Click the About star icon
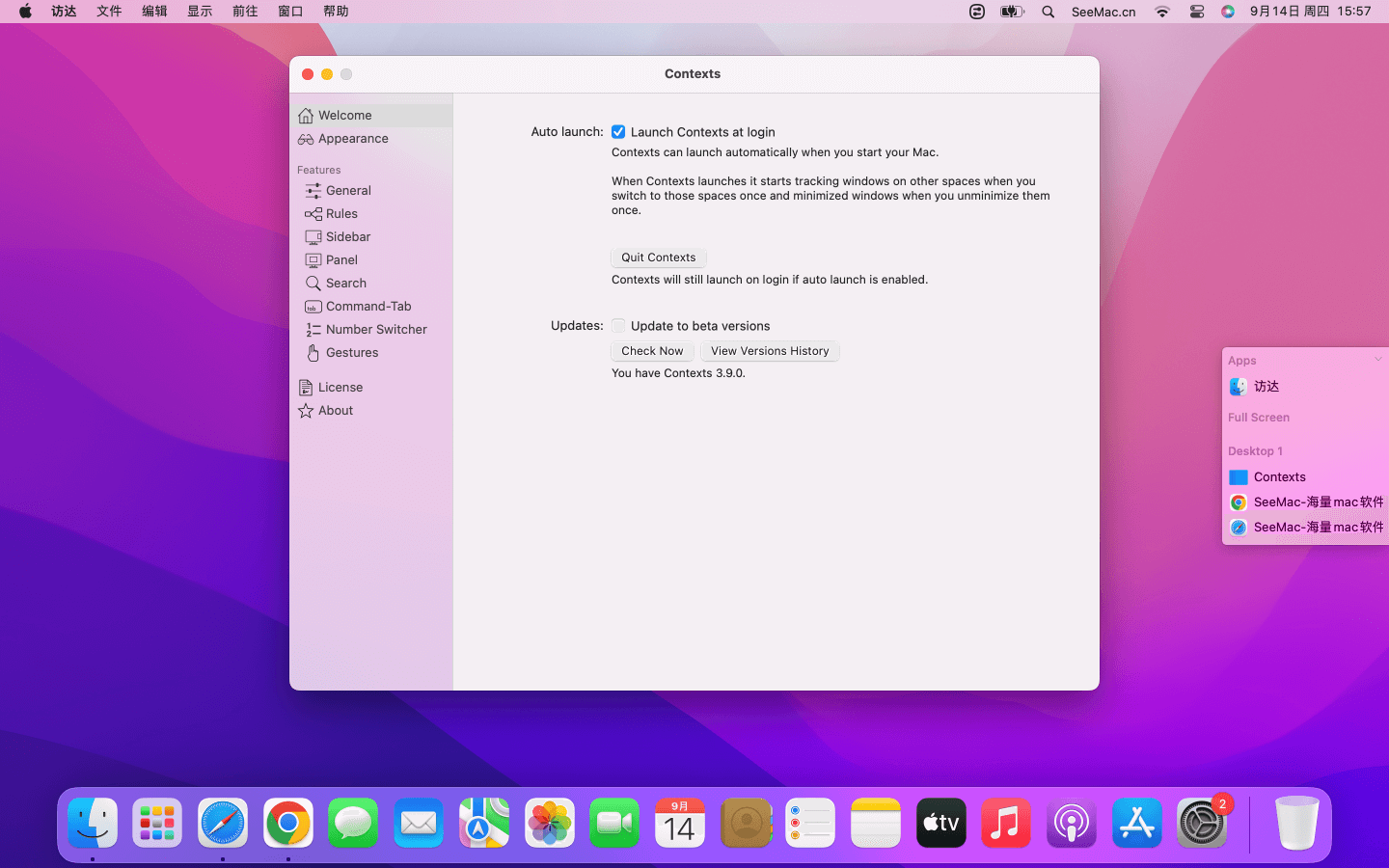 [306, 411]
